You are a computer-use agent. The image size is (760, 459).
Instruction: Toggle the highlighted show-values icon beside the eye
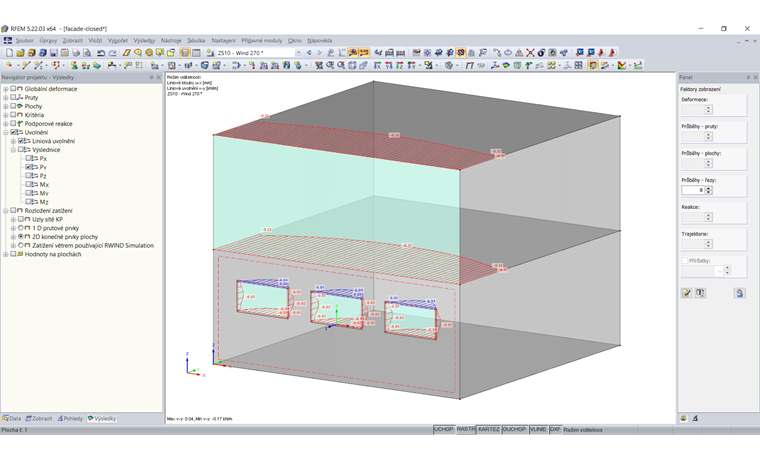point(364,53)
